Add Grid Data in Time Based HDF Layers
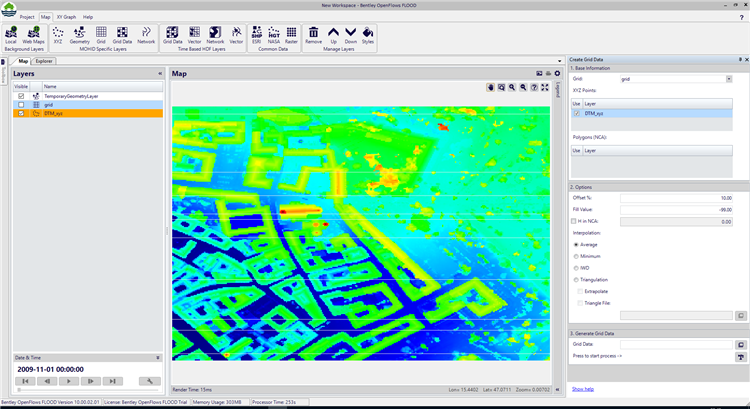Screen dimensions: 750x409 (172, 35)
